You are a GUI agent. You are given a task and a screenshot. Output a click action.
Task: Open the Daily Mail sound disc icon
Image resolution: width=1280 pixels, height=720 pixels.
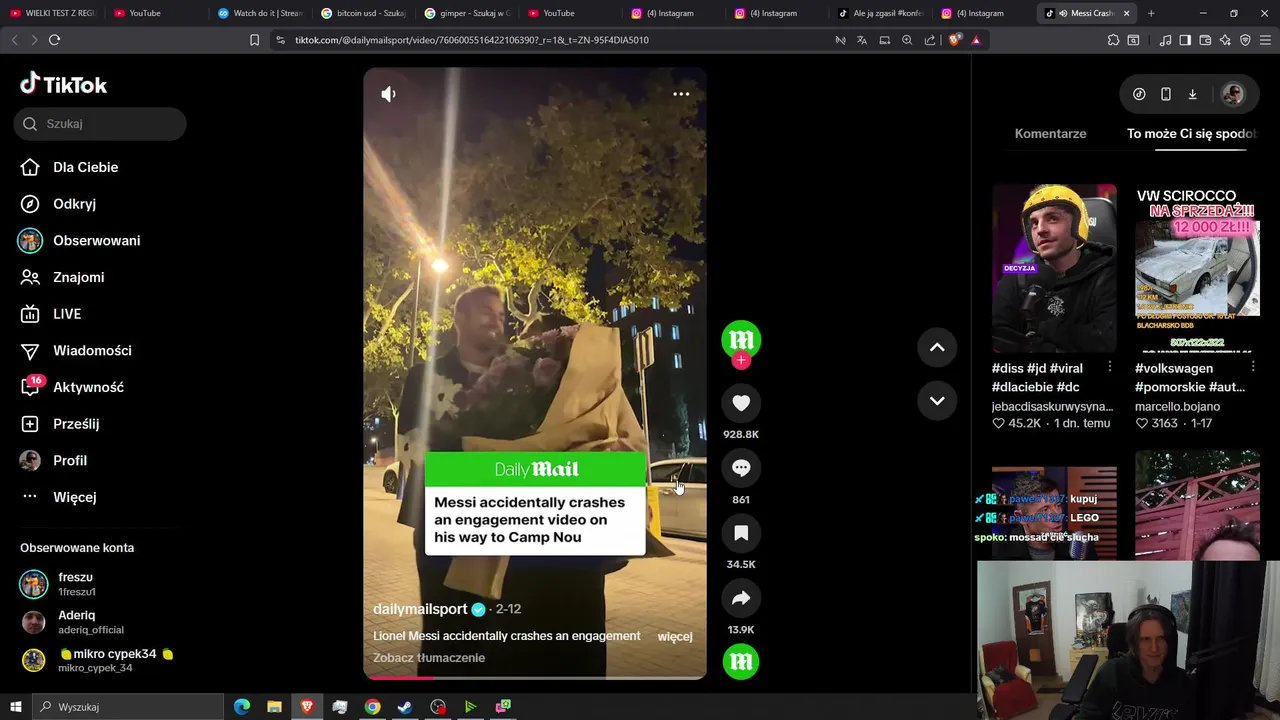click(741, 661)
